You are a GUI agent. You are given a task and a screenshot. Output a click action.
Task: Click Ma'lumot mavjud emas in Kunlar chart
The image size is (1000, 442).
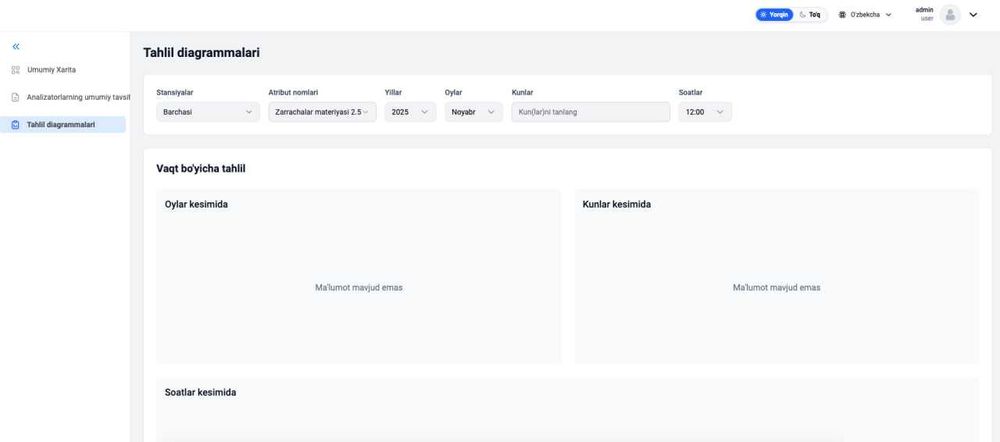coord(777,288)
